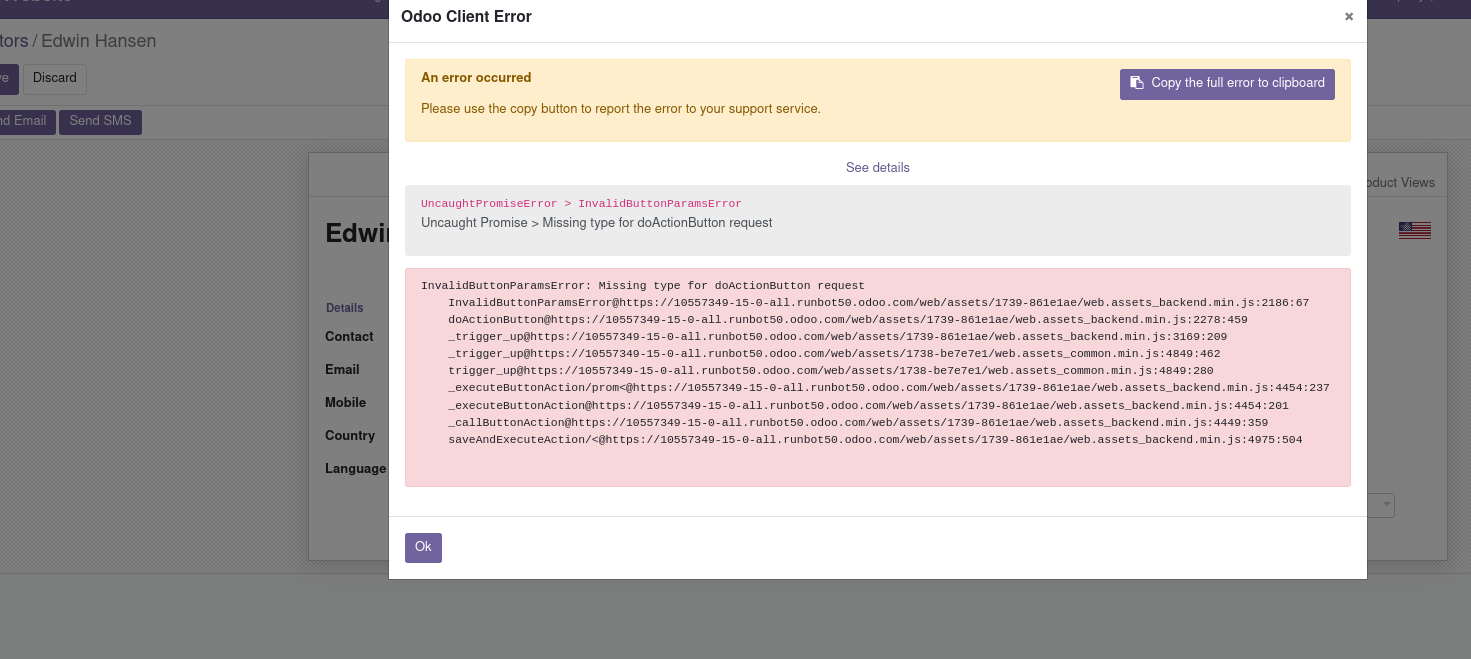Switch to the Details tab

(344, 307)
